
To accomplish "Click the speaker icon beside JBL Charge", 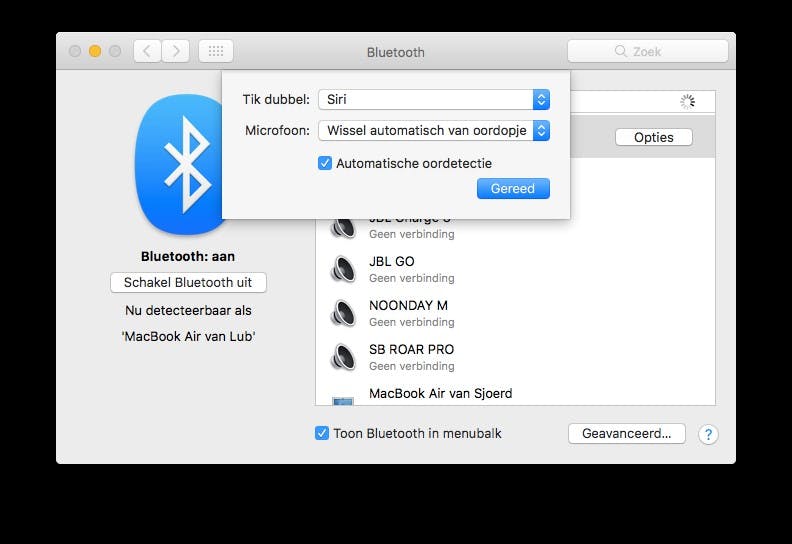I will [343, 229].
